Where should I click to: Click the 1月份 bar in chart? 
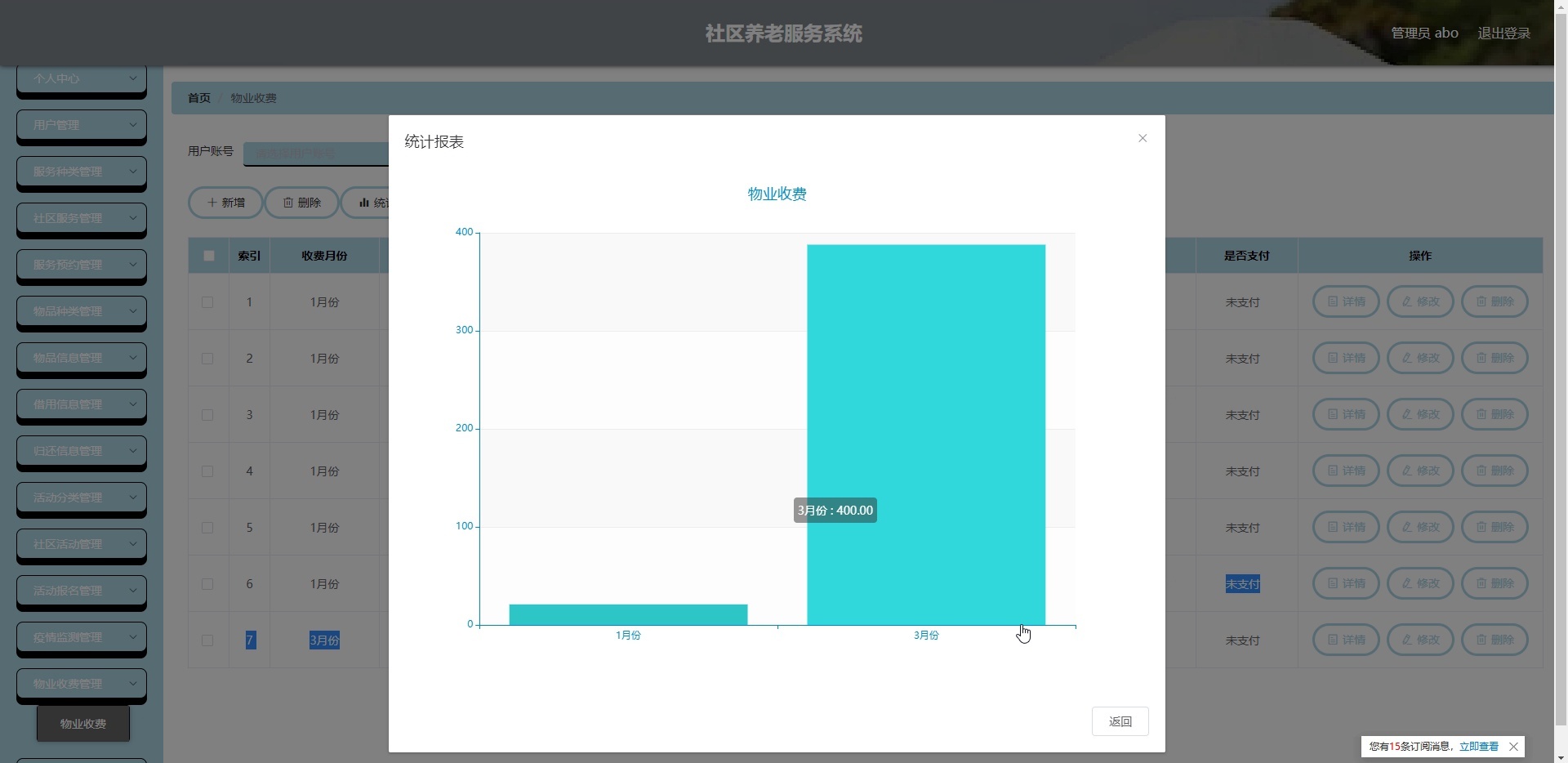[628, 615]
